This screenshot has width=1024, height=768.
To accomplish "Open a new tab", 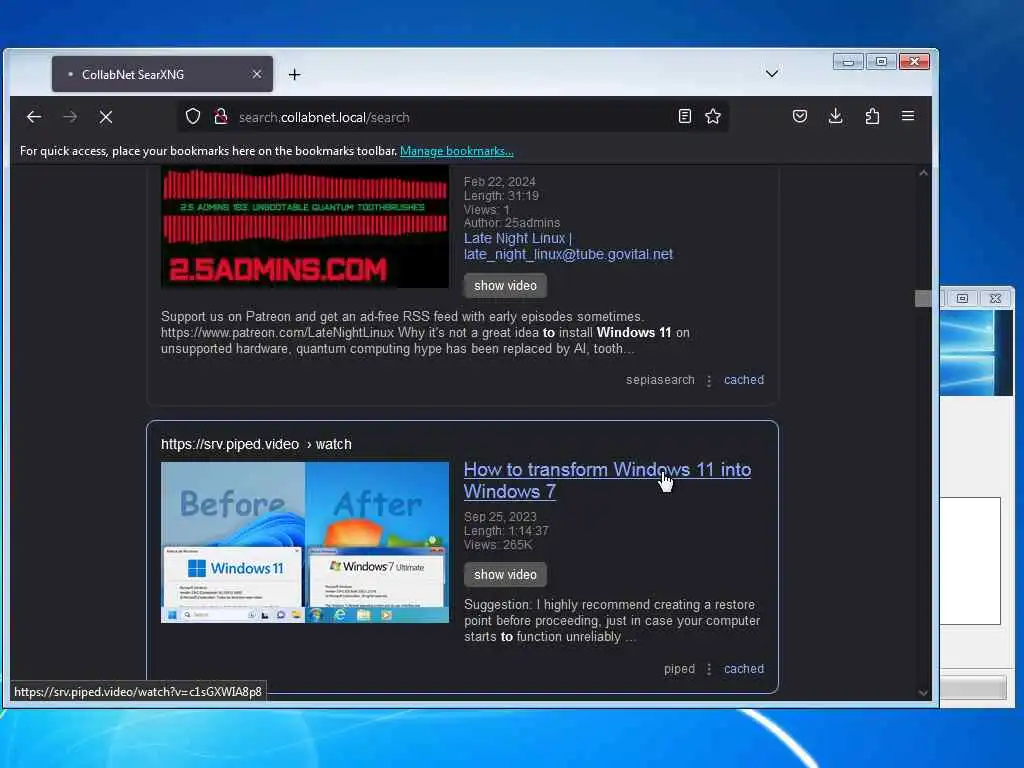I will pos(295,74).
